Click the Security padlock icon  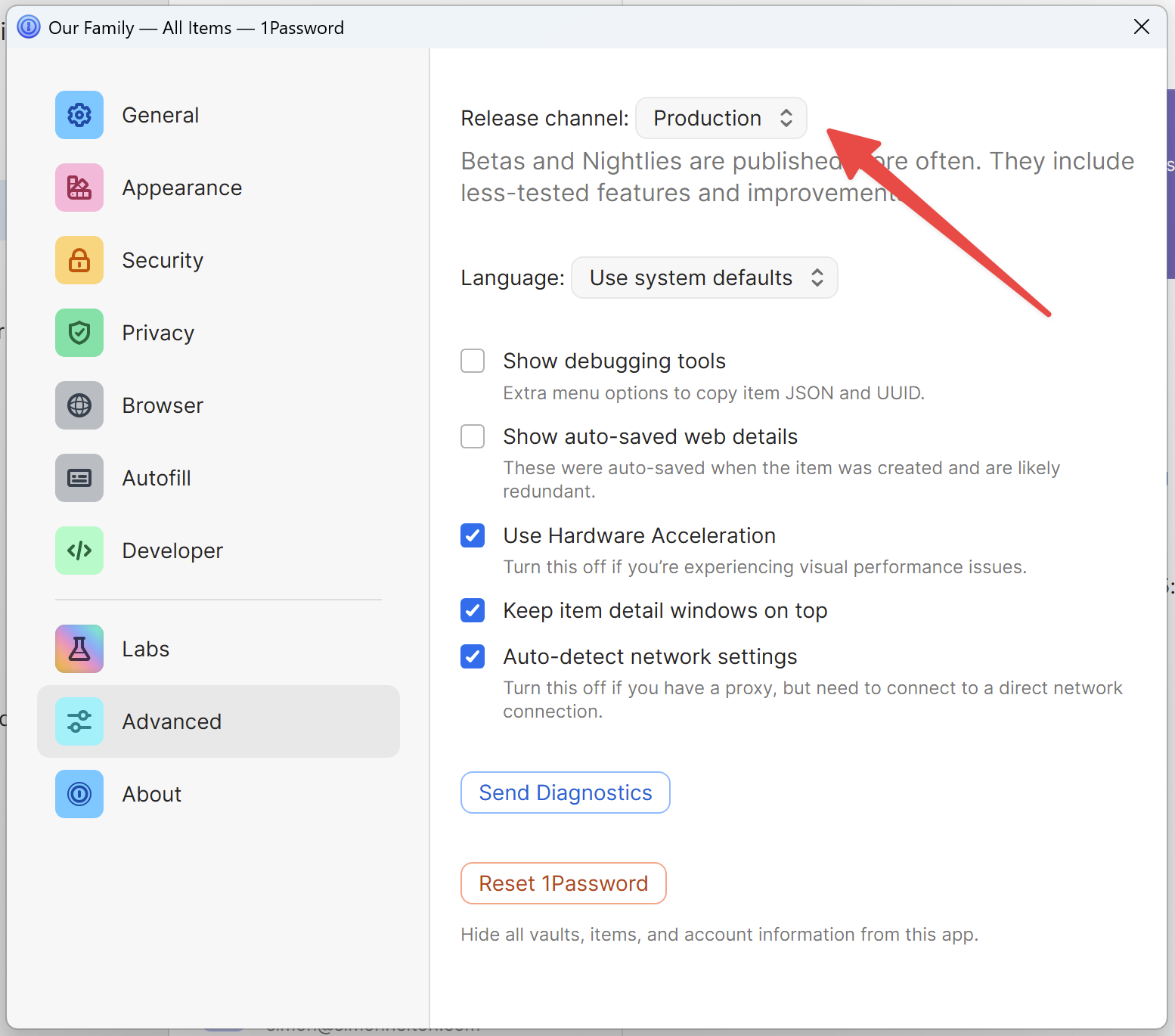pos(79,260)
